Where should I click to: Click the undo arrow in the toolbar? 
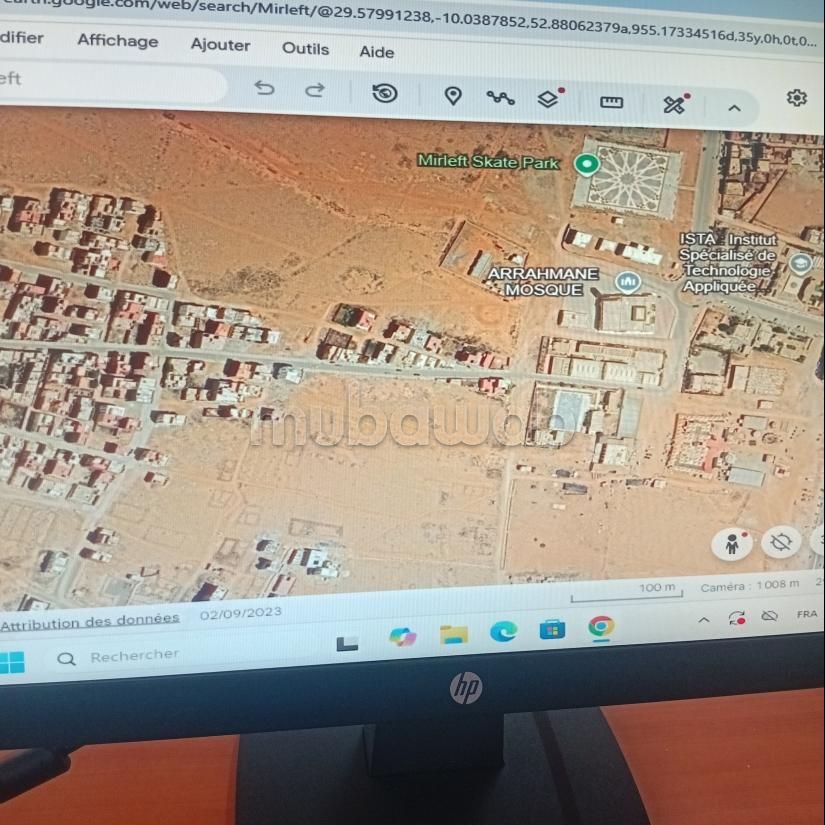(x=264, y=89)
